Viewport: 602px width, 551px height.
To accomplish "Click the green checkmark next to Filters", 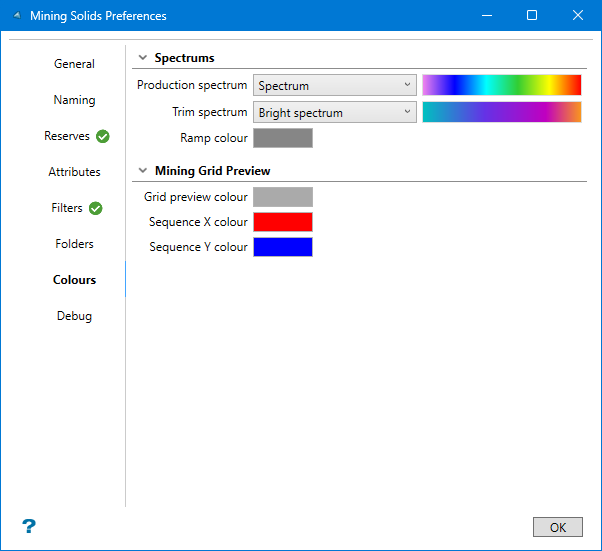I will click(96, 208).
